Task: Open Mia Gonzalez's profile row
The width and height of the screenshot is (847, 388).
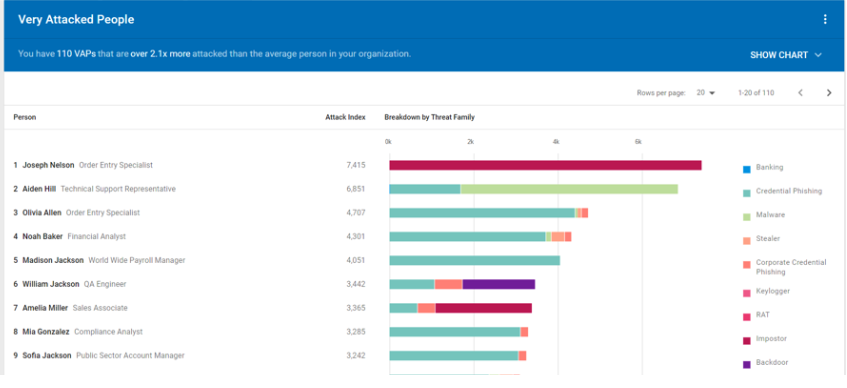Action: (x=358, y=331)
